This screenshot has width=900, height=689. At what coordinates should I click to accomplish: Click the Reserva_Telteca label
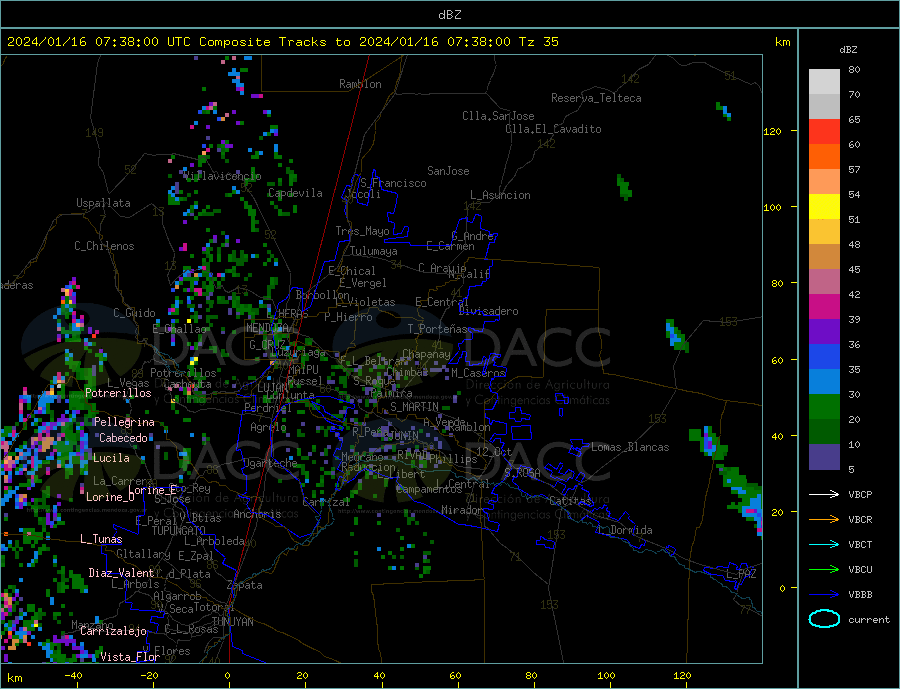[x=596, y=98]
